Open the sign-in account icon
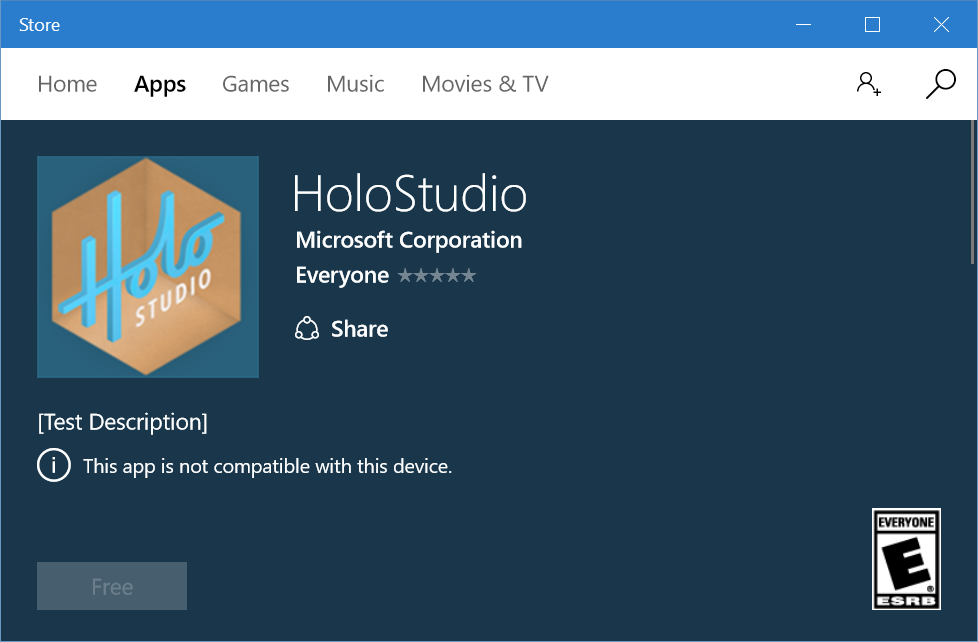978x642 pixels. pos(868,84)
